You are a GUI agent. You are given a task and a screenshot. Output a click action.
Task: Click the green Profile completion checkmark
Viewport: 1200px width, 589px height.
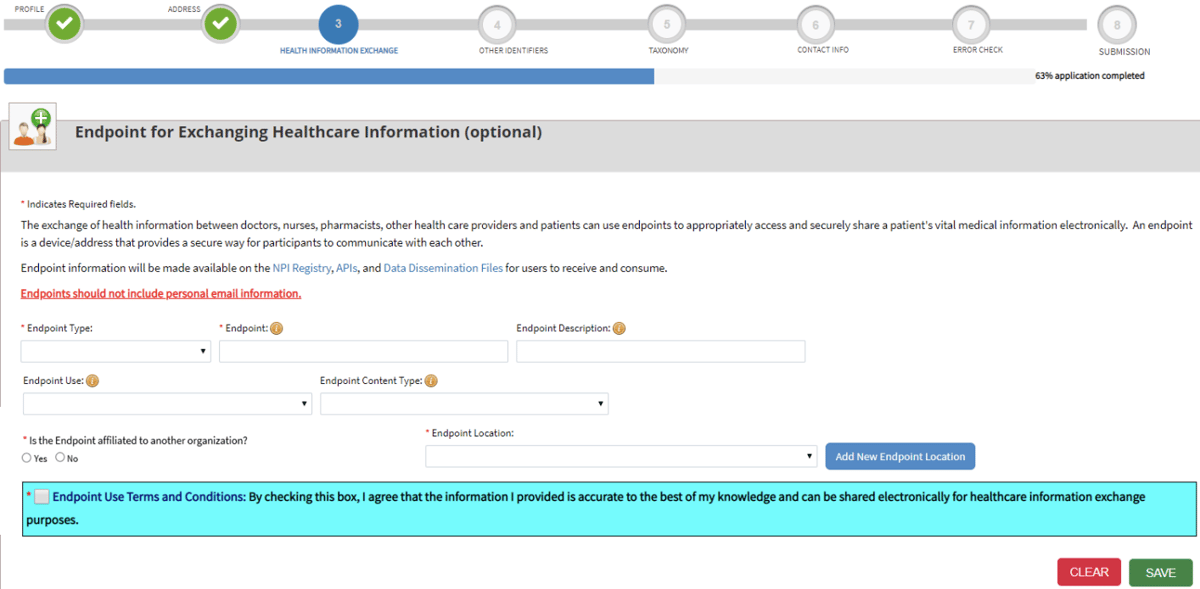coord(63,21)
